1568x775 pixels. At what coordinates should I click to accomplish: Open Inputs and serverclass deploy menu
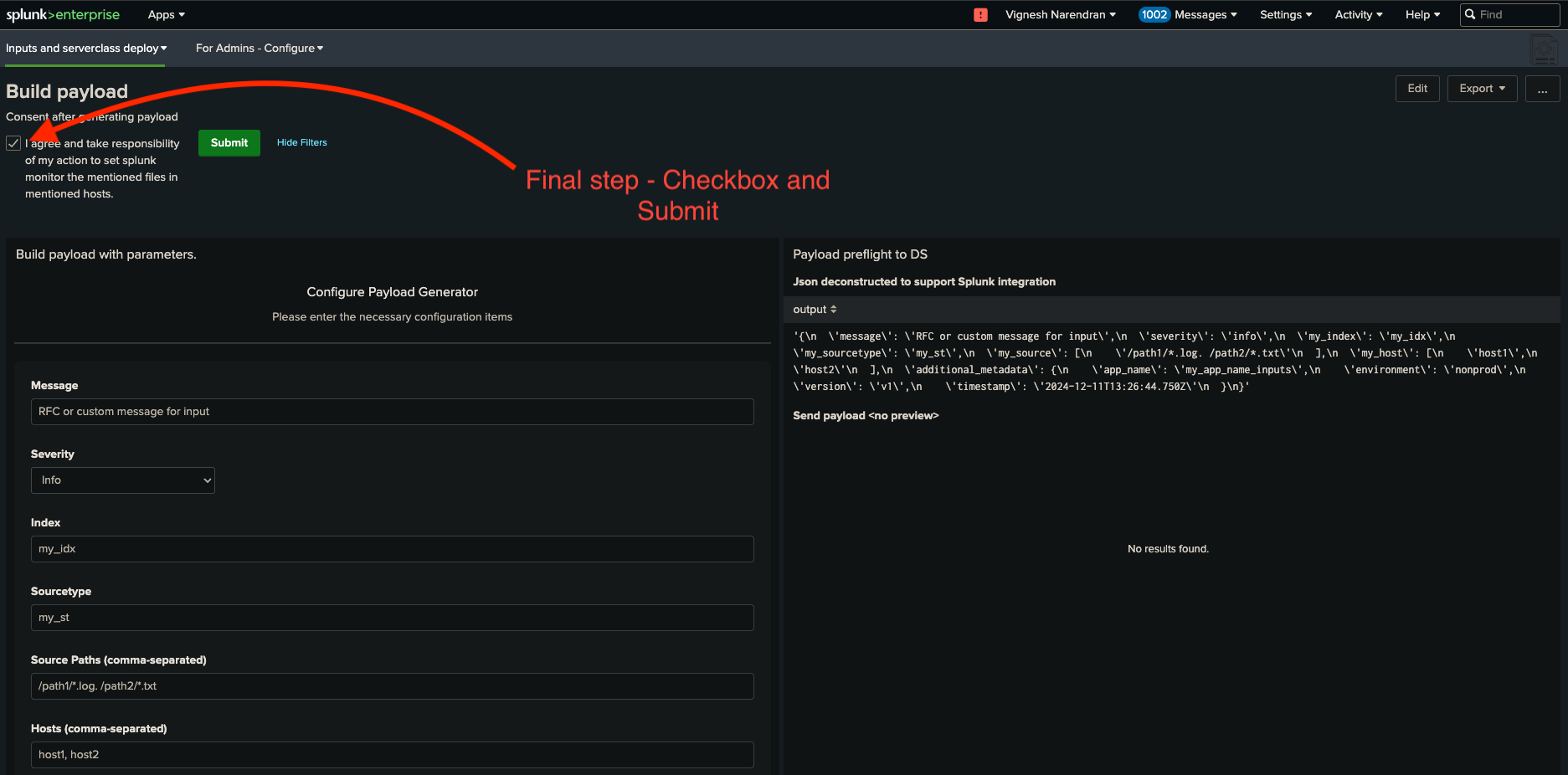tap(85, 49)
